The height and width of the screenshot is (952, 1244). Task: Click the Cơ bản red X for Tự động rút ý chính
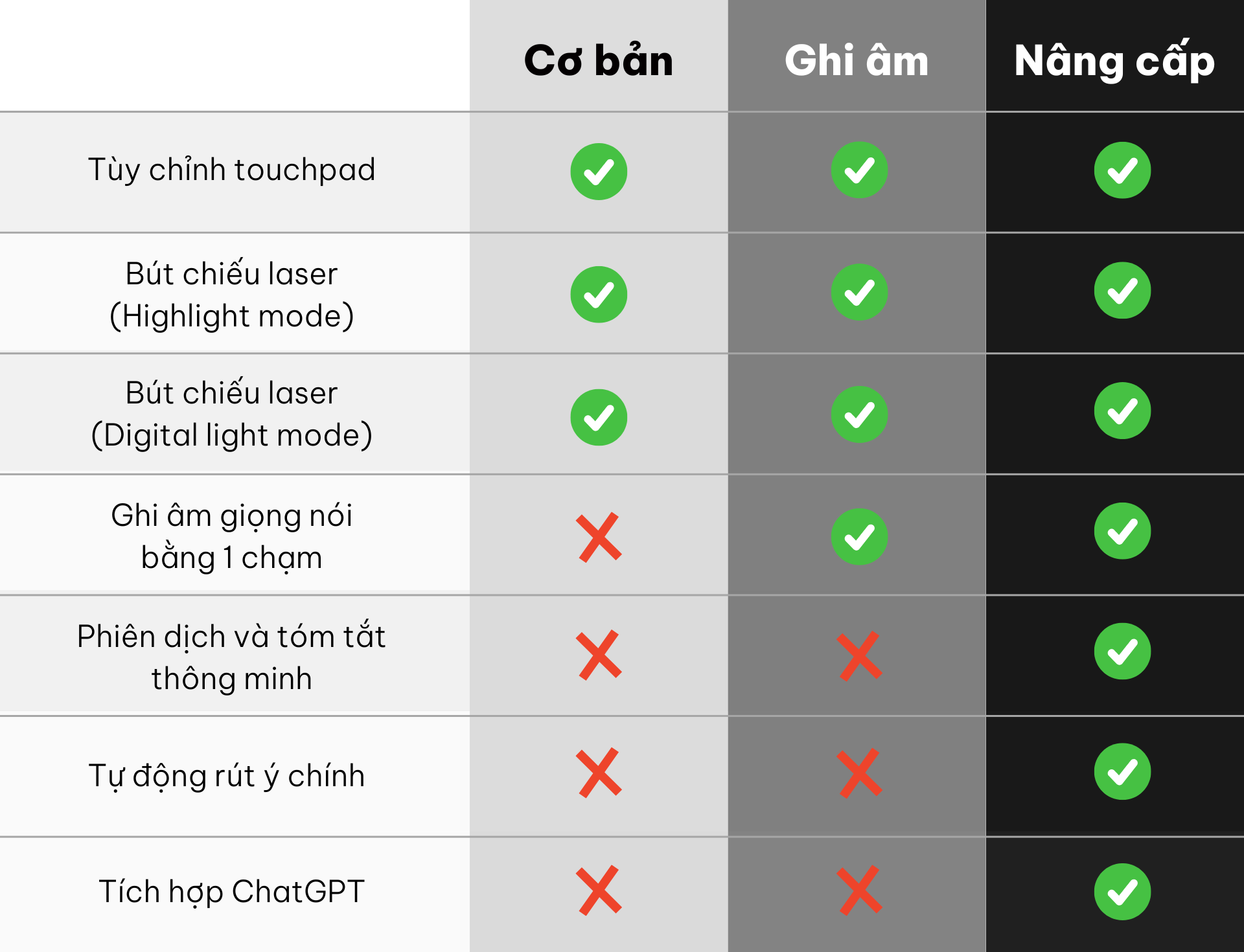tap(599, 773)
